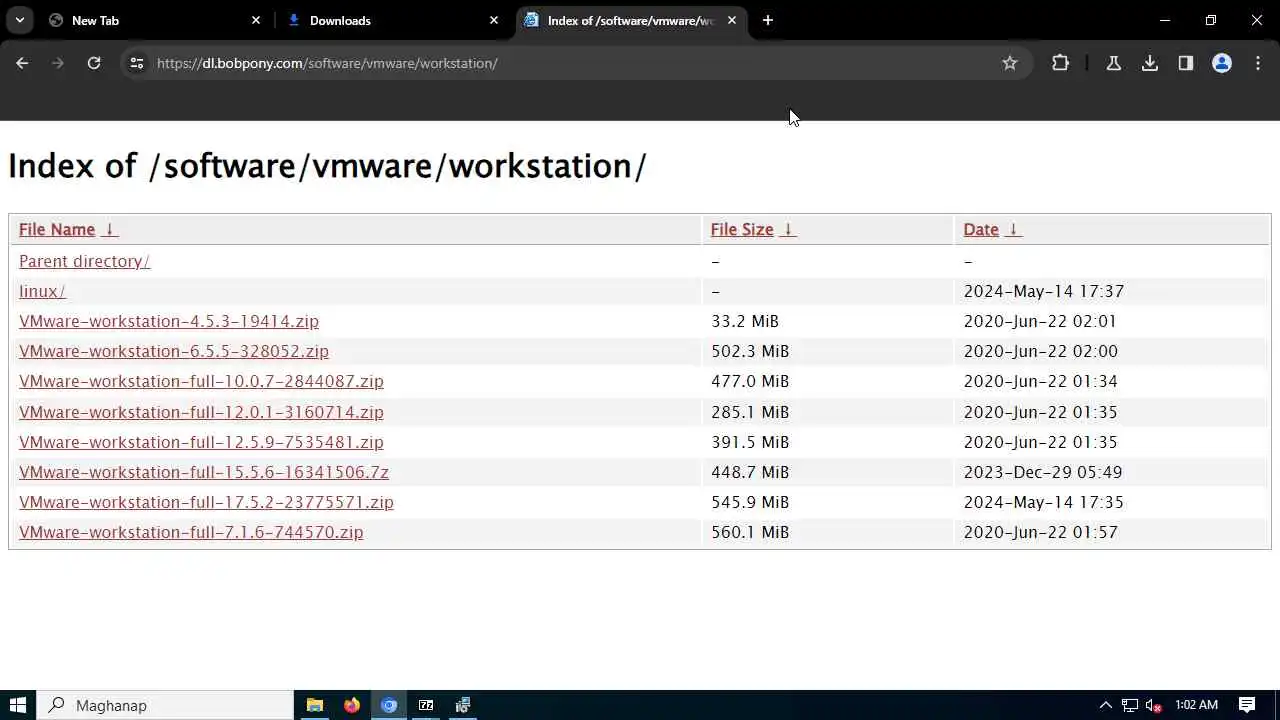Sort descending using File Size arrow
Viewport: 1280px width, 720px height.
pyautogui.click(x=788, y=229)
